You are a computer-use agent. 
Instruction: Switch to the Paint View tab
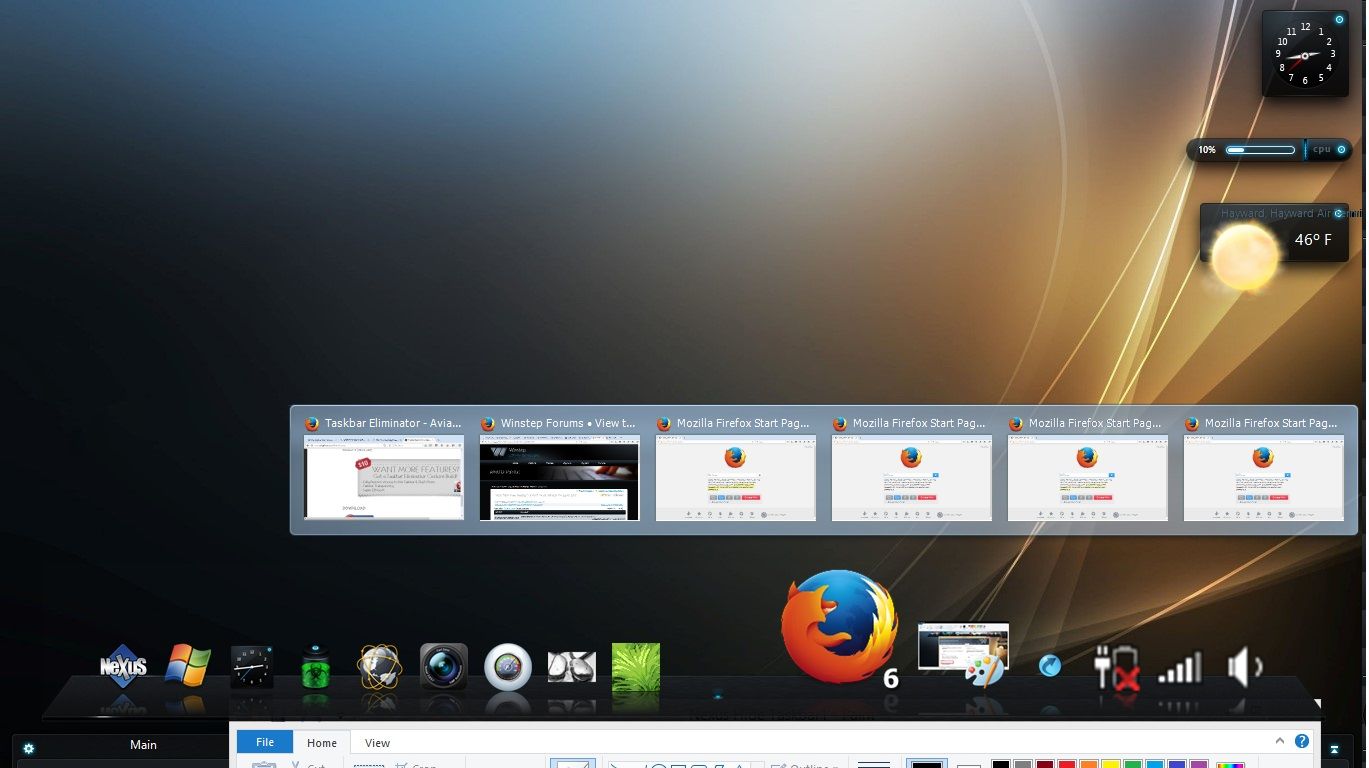(x=377, y=743)
